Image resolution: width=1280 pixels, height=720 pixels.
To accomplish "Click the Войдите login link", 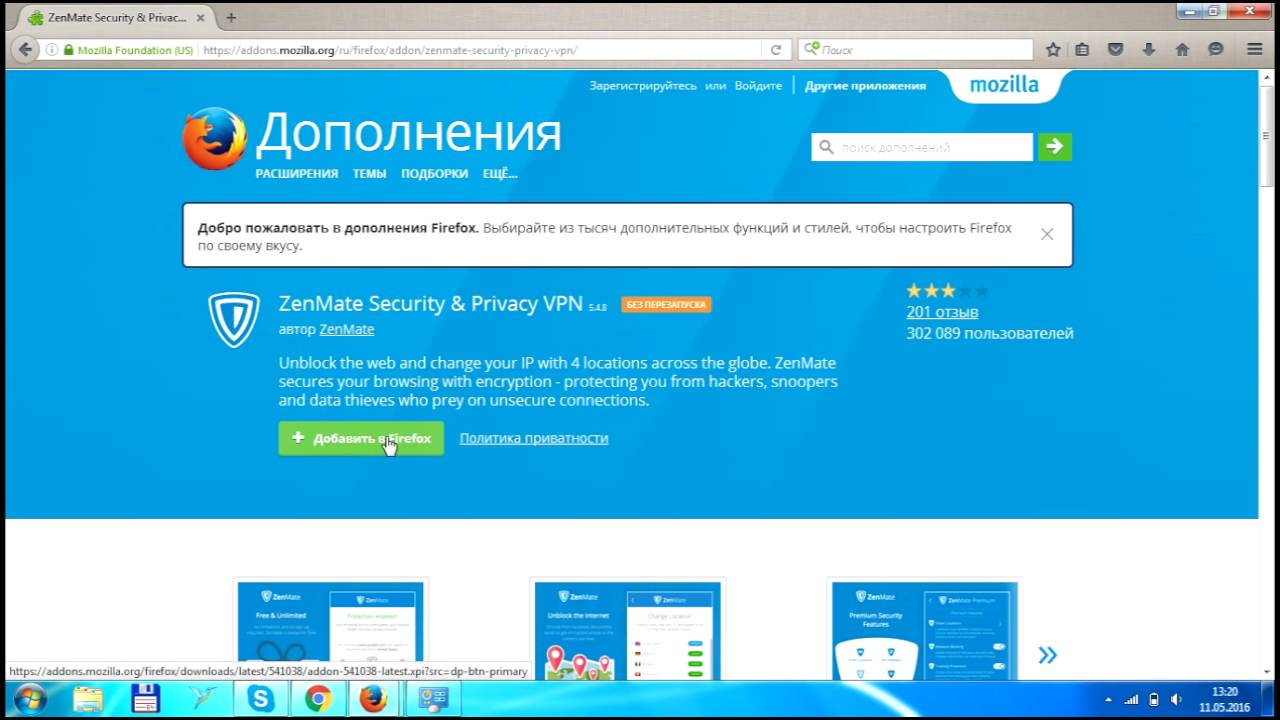I will (758, 86).
